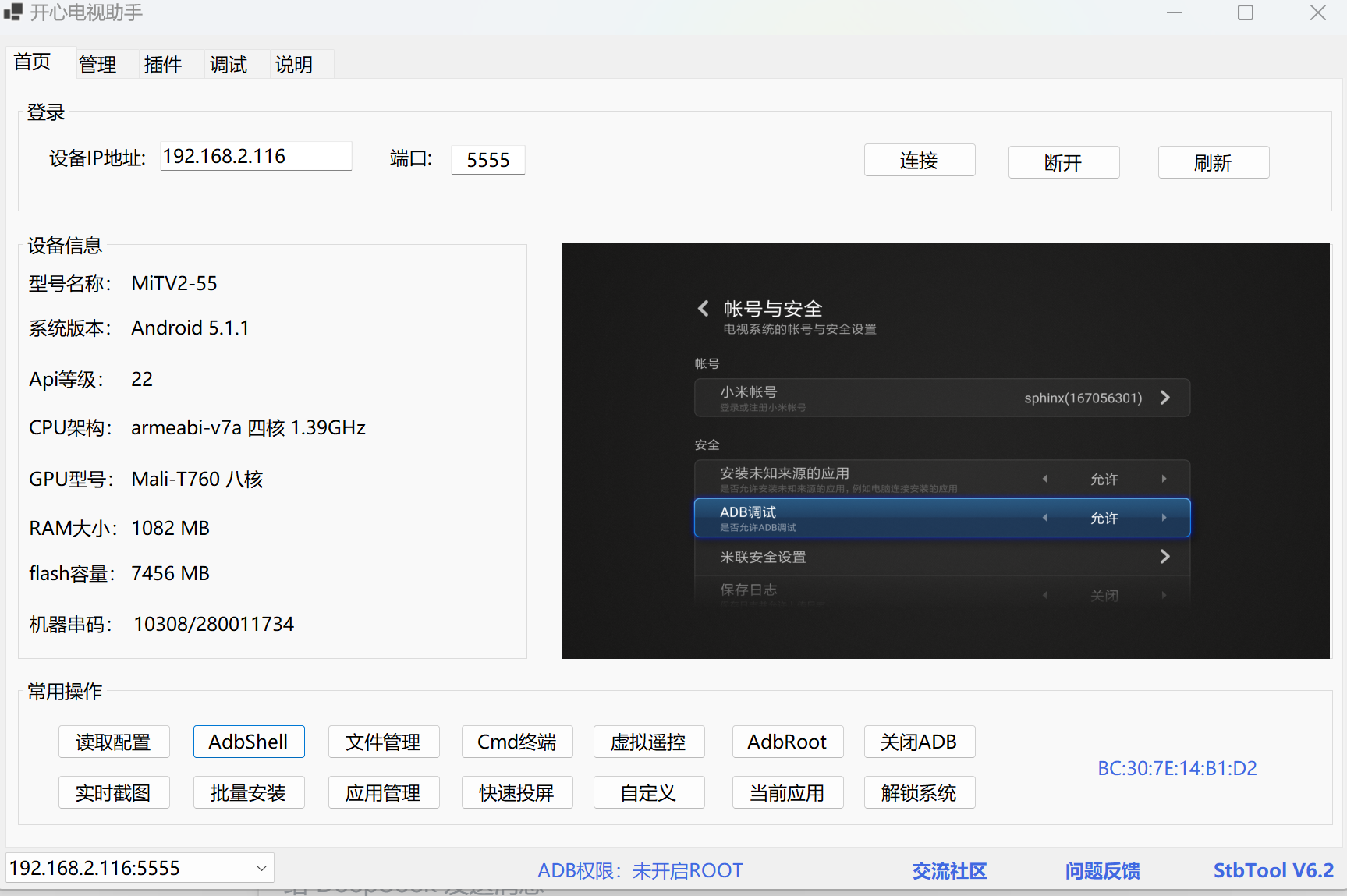1347x896 pixels.
Task: Open the 交流社区 community link
Action: pos(949,870)
